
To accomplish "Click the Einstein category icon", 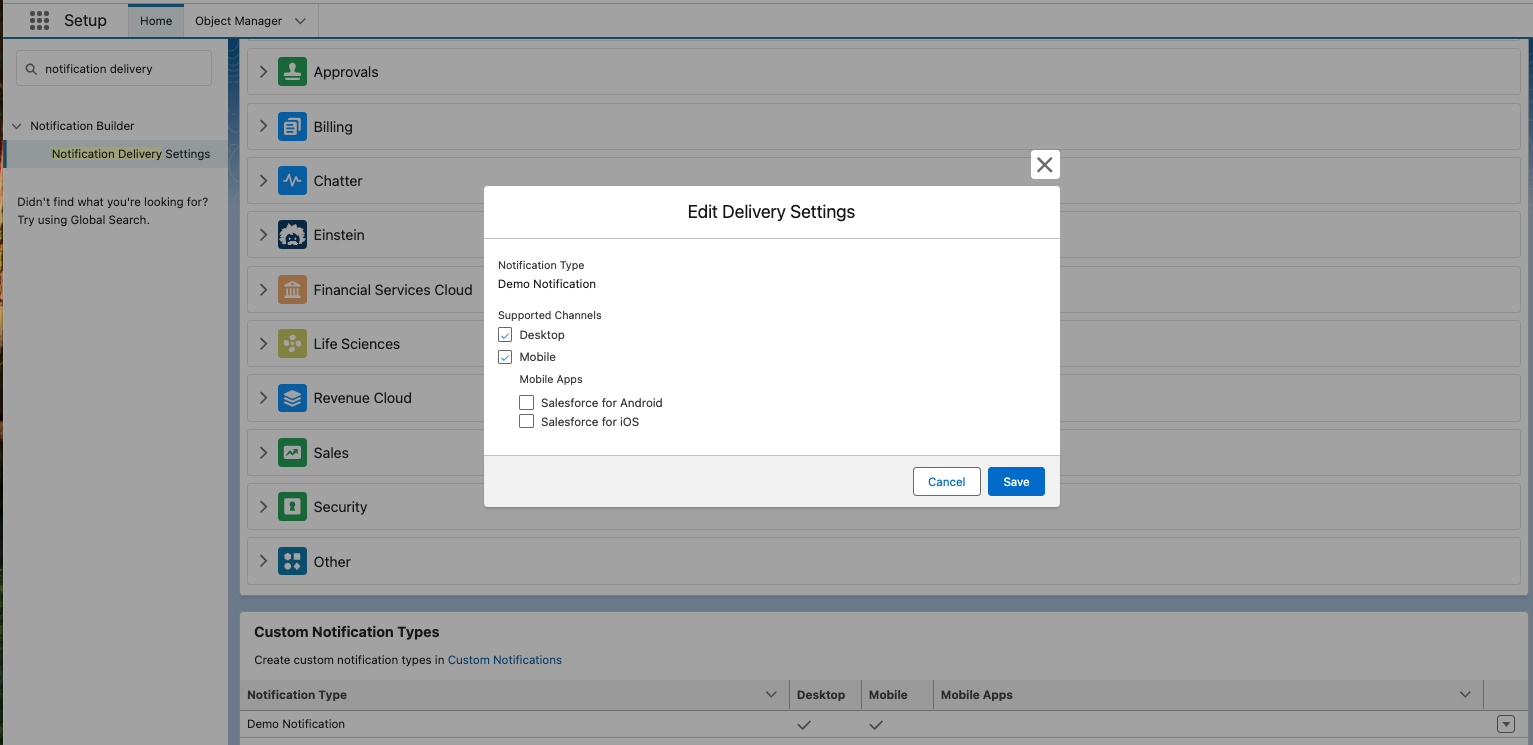I will [291, 234].
